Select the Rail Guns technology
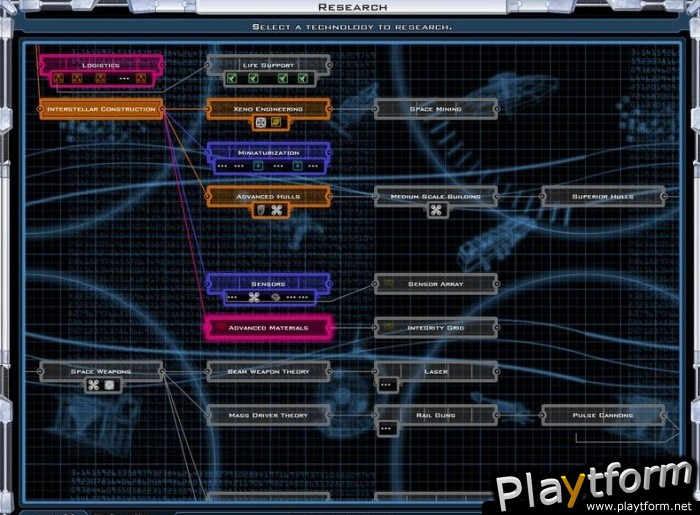700x515 pixels. point(436,415)
